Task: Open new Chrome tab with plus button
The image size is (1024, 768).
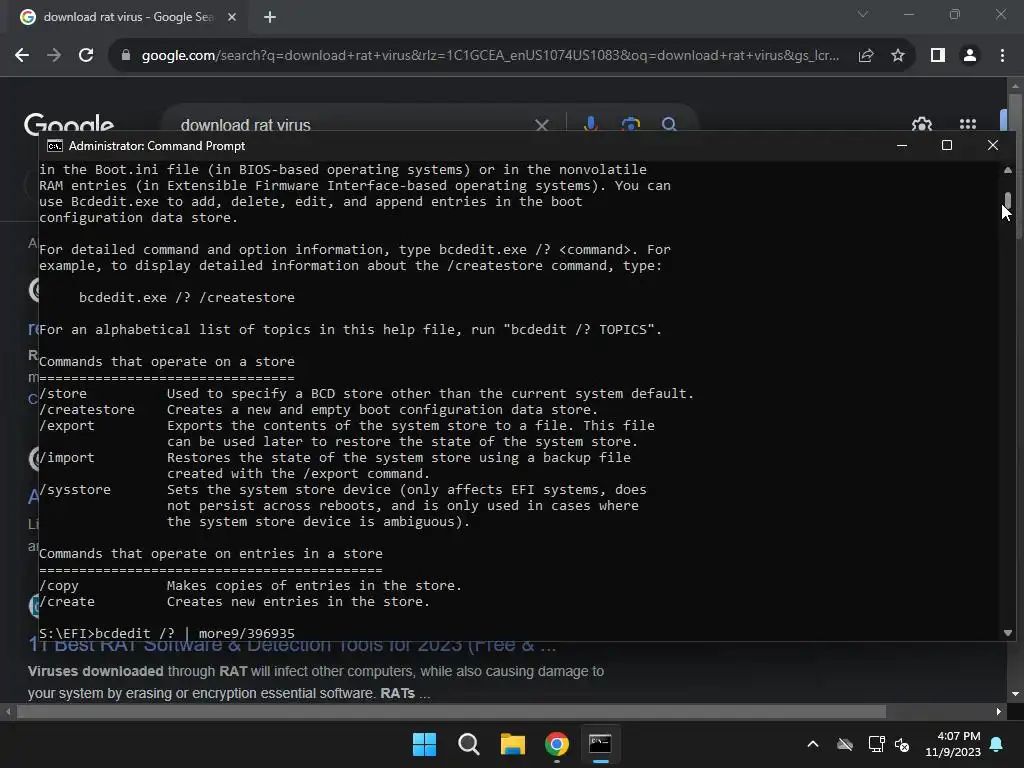Action: [x=270, y=17]
